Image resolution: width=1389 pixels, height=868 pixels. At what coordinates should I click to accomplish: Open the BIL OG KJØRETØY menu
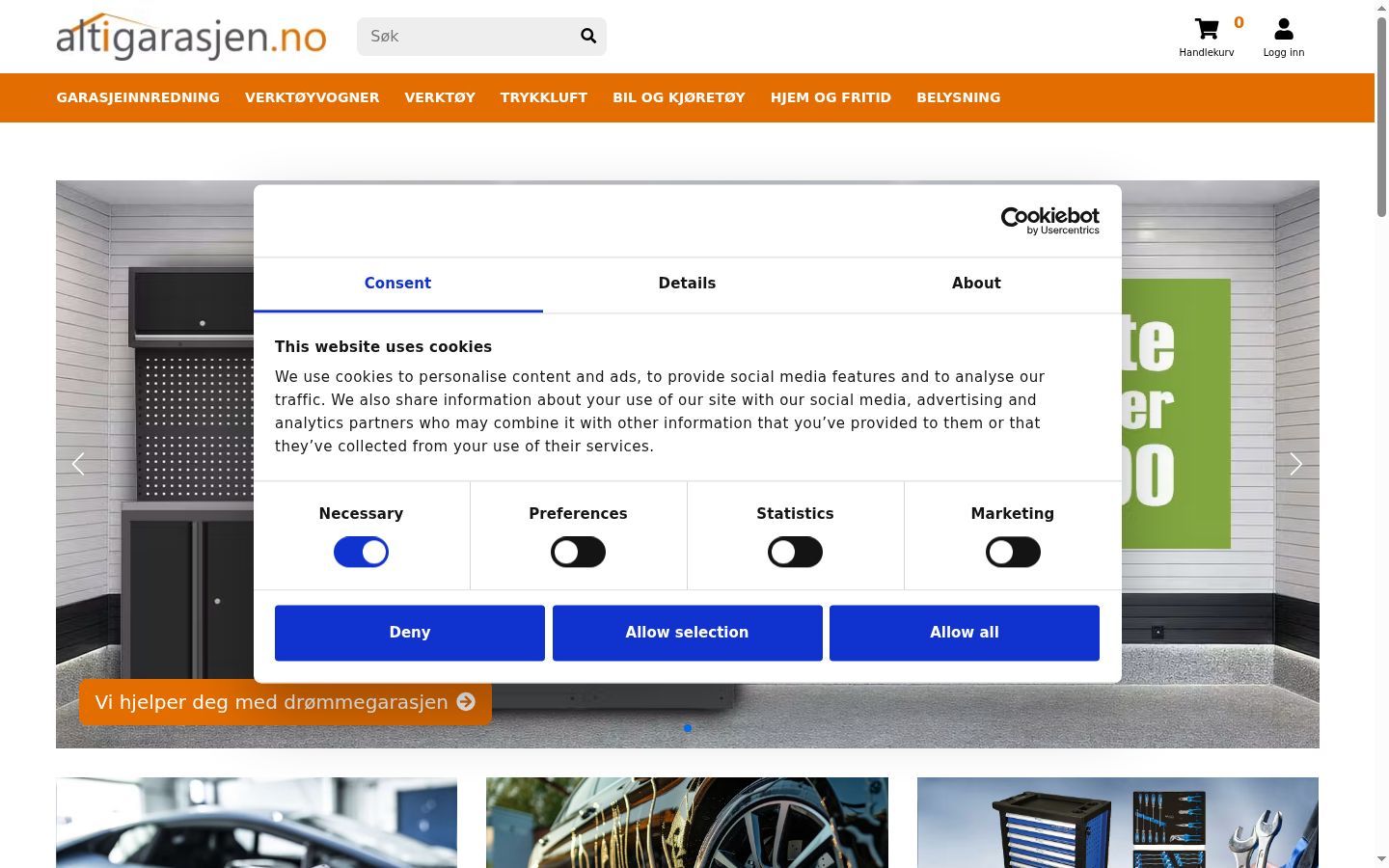tap(679, 97)
